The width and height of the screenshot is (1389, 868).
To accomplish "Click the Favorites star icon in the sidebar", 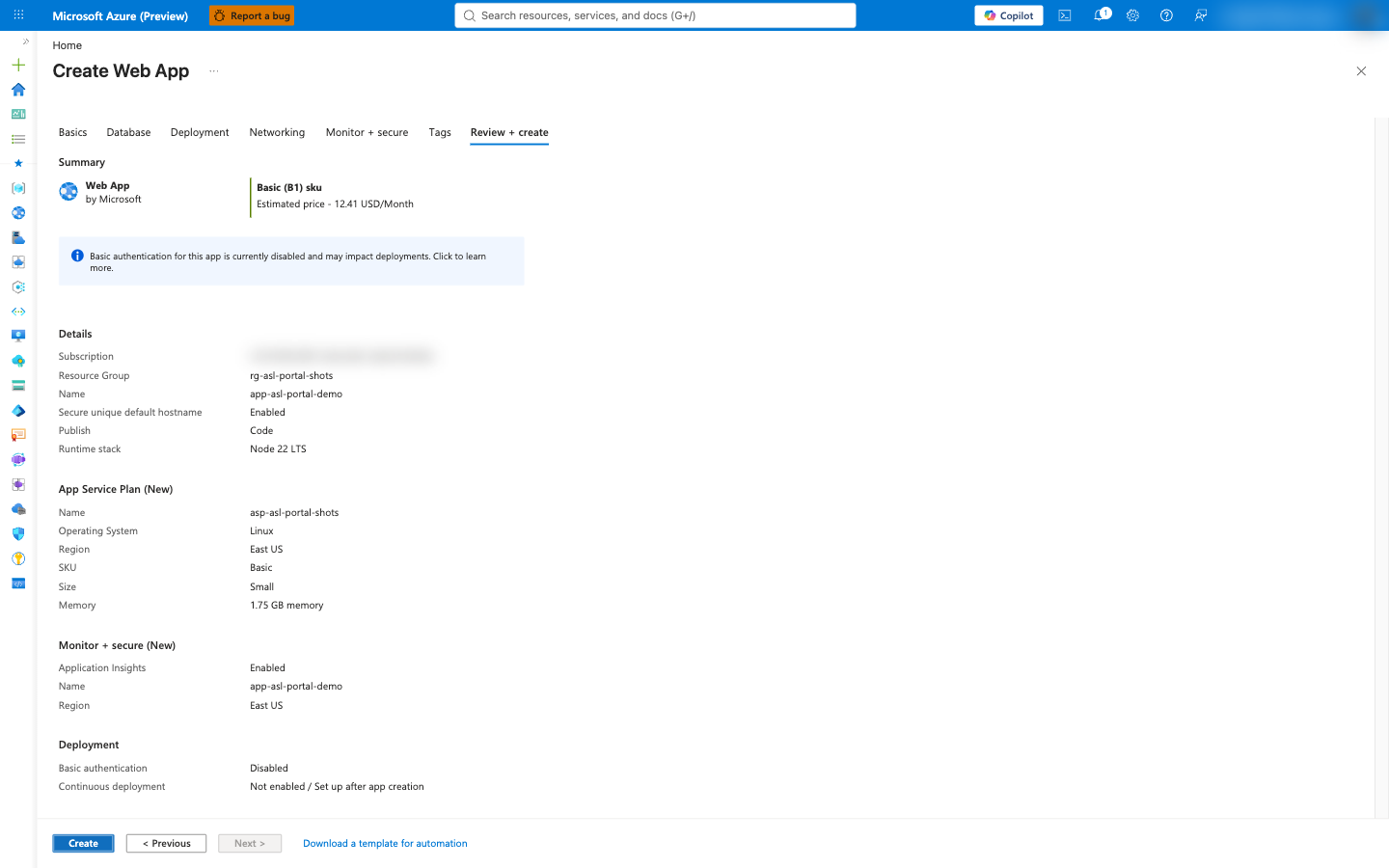I will [18, 164].
